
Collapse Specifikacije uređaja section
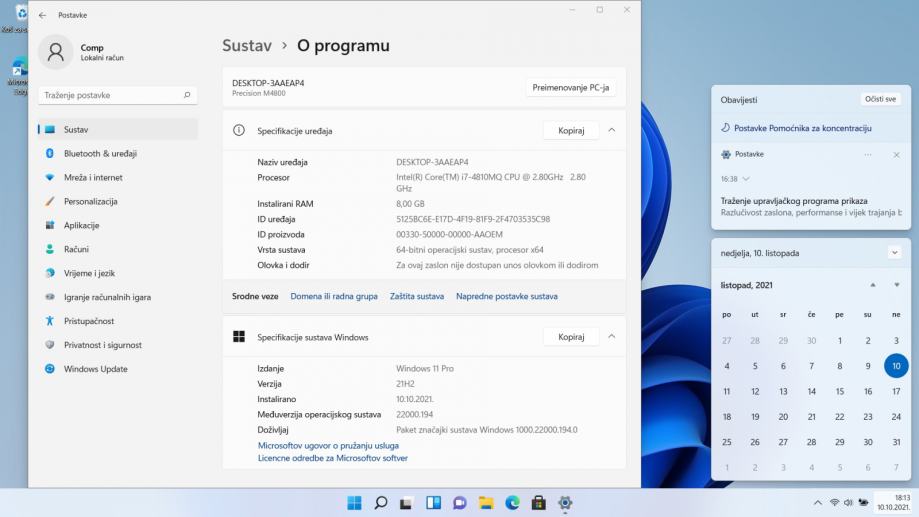click(x=612, y=130)
